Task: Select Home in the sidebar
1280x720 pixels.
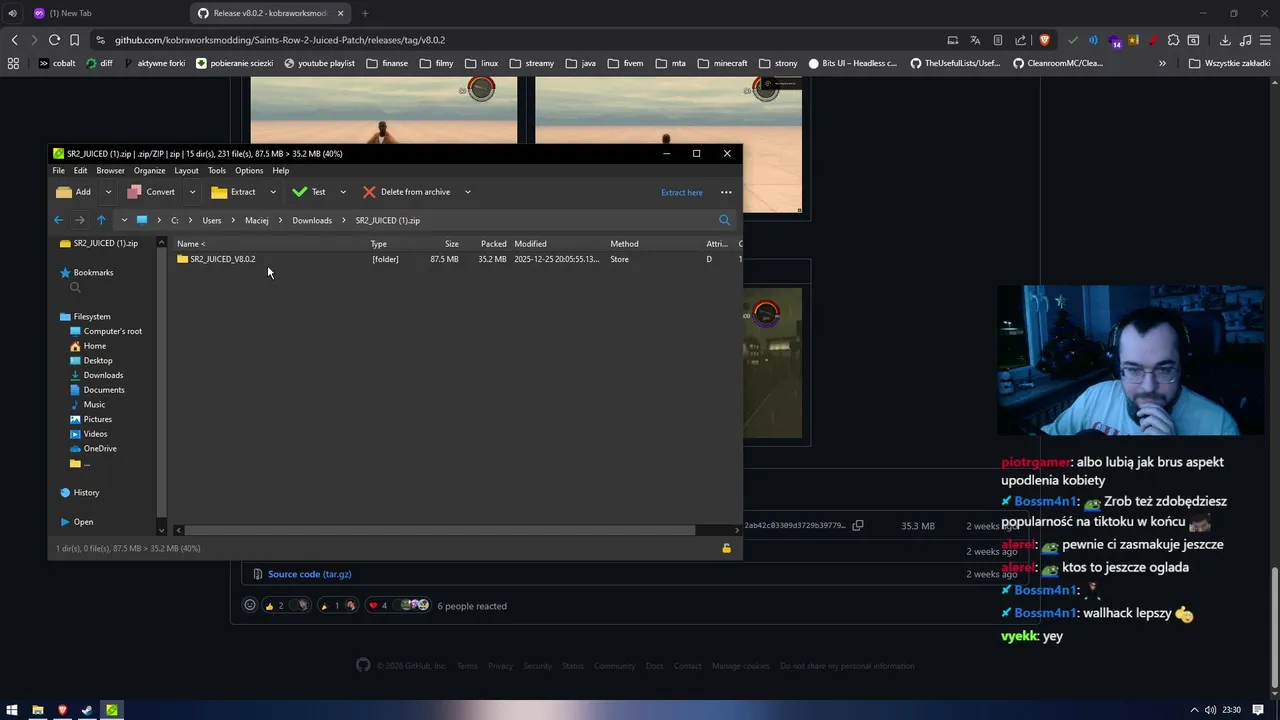Action: [x=88, y=346]
